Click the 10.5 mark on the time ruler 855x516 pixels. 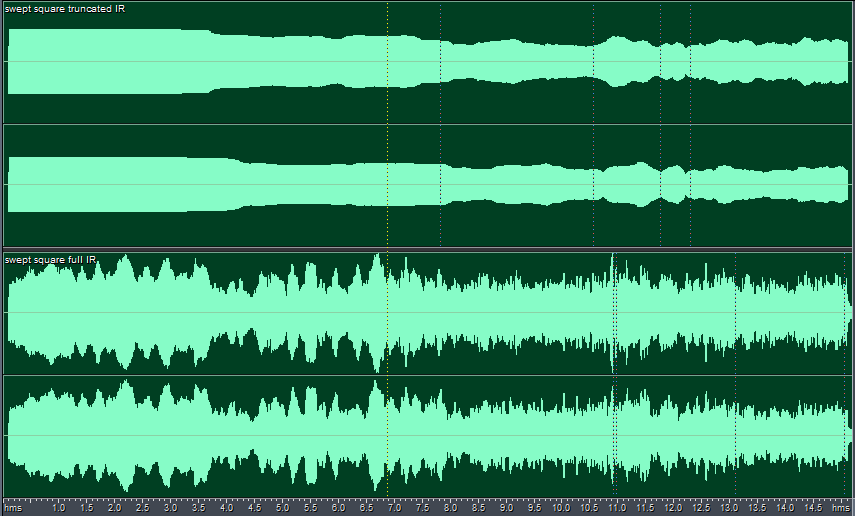(588, 508)
